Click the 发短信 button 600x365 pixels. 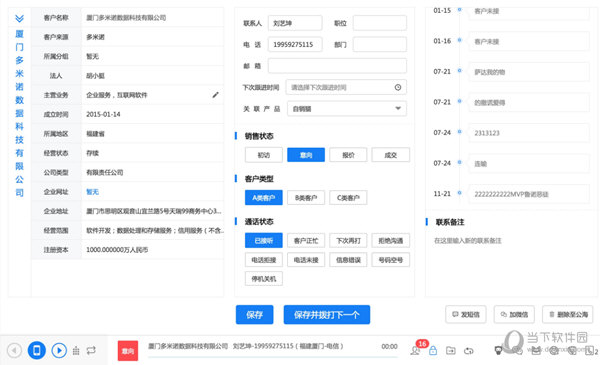tap(466, 314)
